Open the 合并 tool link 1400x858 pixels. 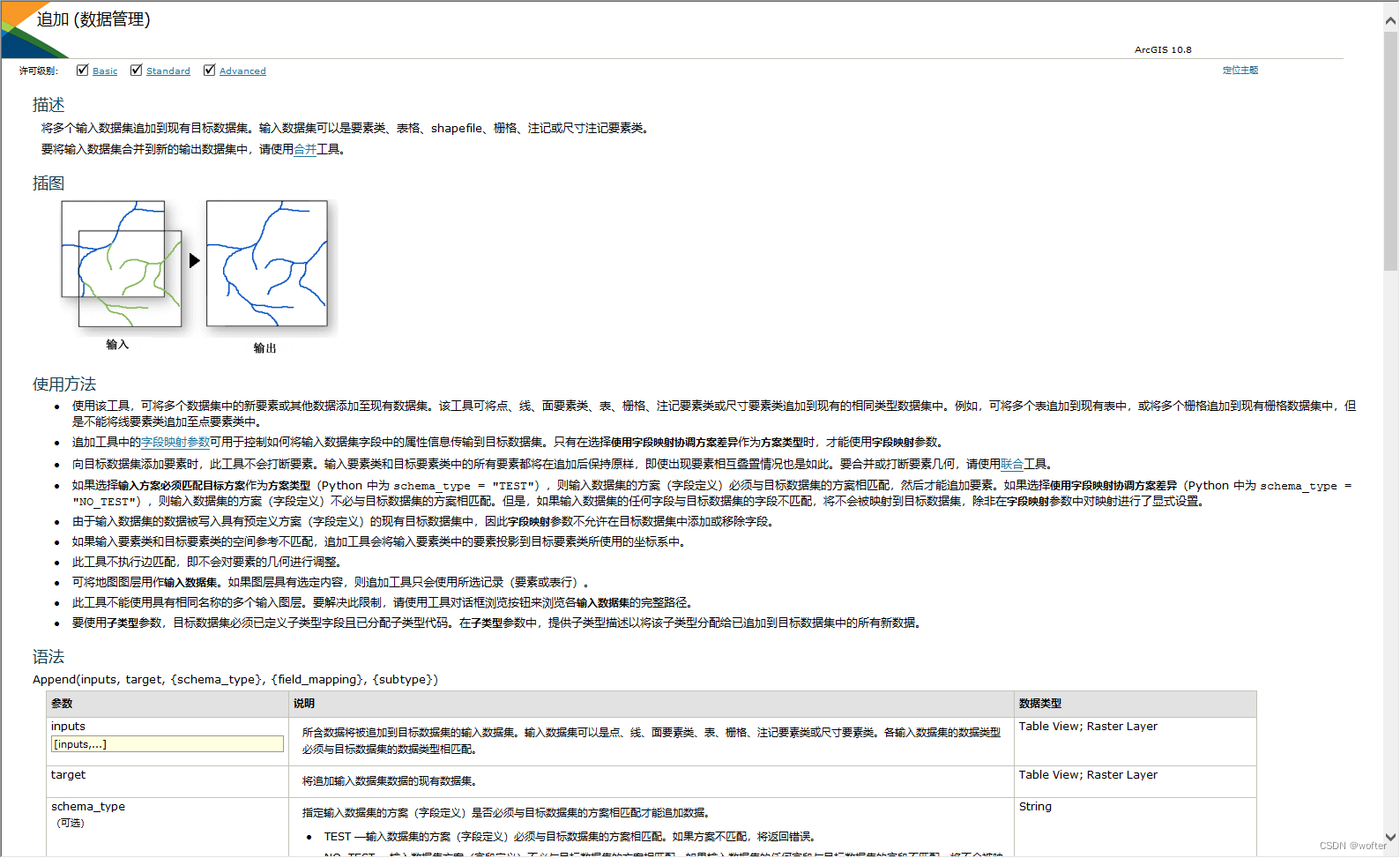305,150
